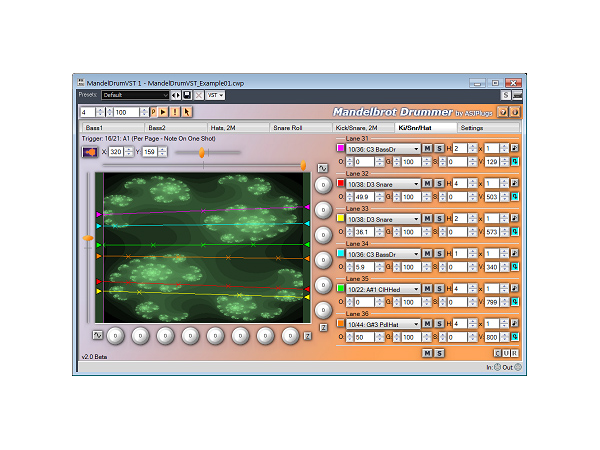The width and height of the screenshot is (600, 450).
Task: Click the play arrow button in the toolbar
Action: pos(163,112)
